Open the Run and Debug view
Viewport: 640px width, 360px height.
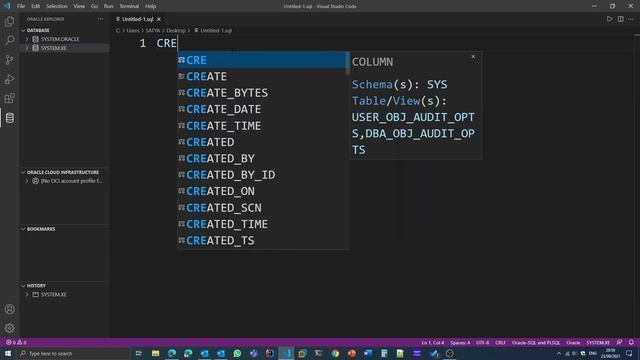[x=9, y=79]
